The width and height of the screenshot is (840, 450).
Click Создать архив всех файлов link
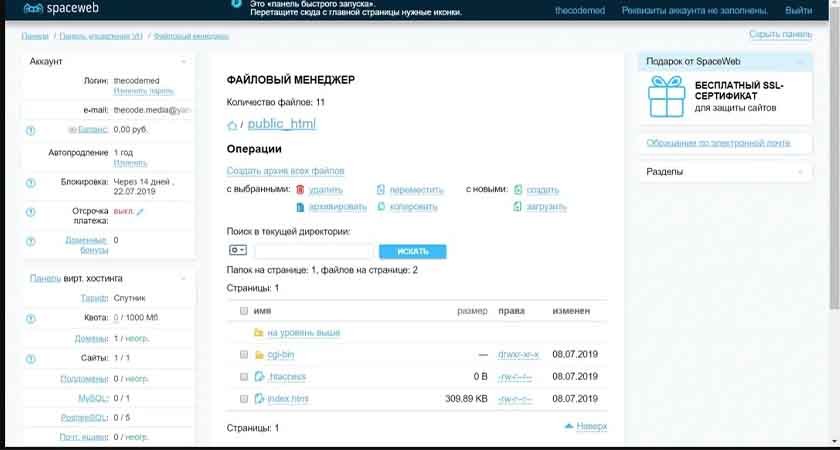tap(286, 171)
